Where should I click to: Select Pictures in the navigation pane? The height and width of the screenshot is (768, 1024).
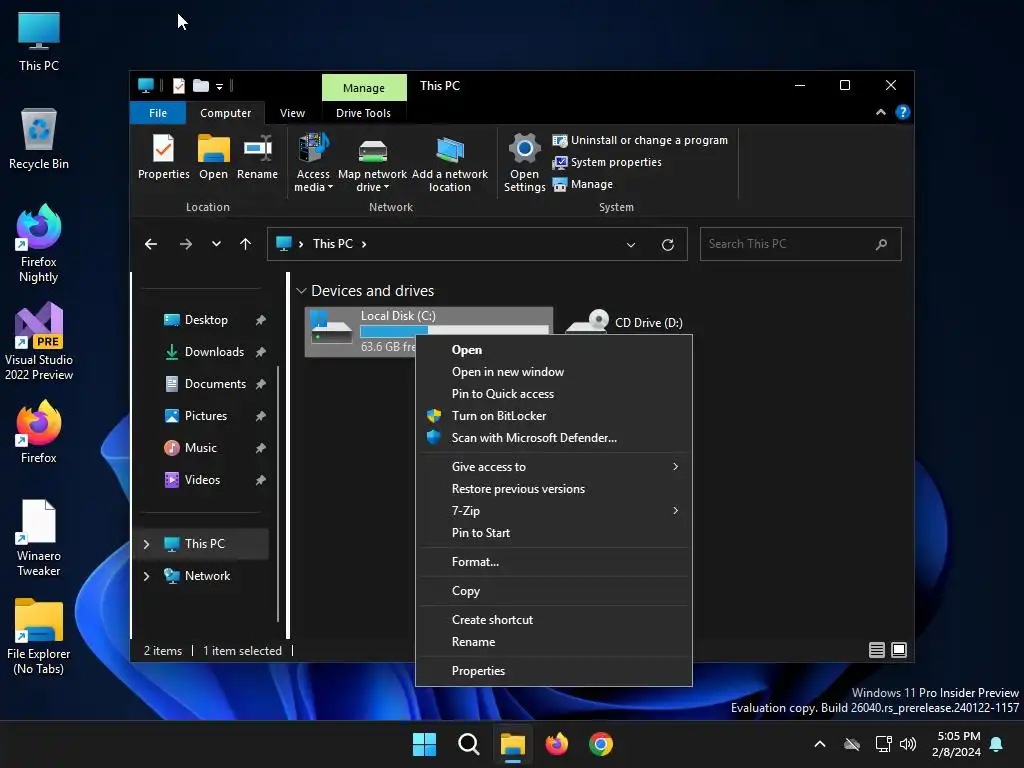click(205, 416)
